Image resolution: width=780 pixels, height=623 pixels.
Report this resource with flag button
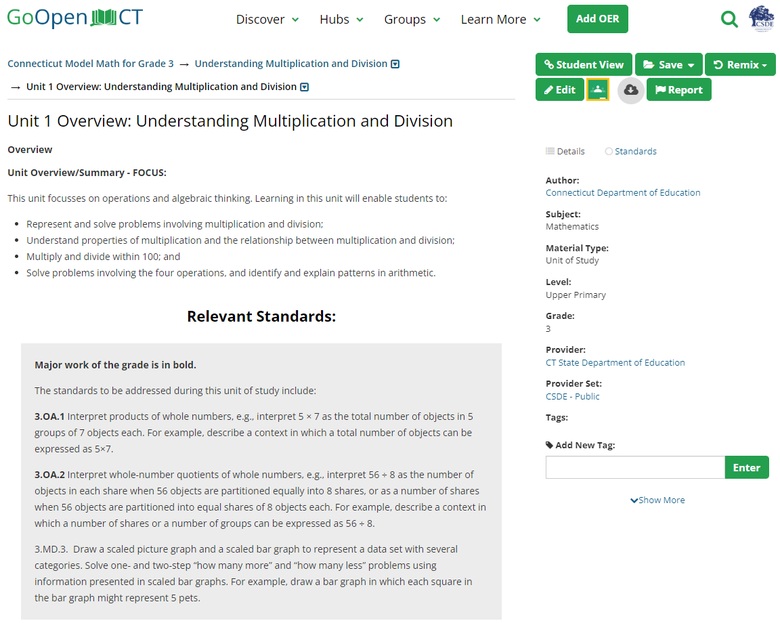click(678, 90)
